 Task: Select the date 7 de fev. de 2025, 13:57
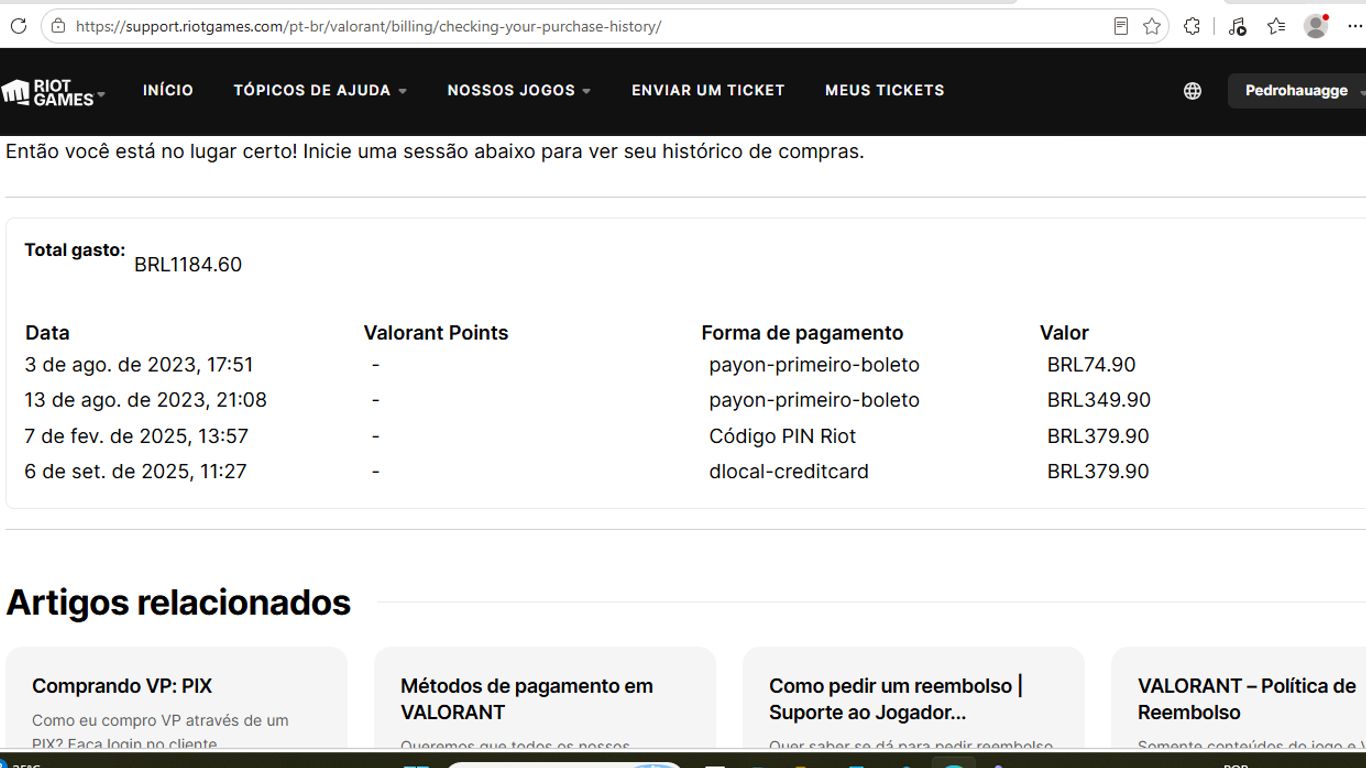click(136, 436)
